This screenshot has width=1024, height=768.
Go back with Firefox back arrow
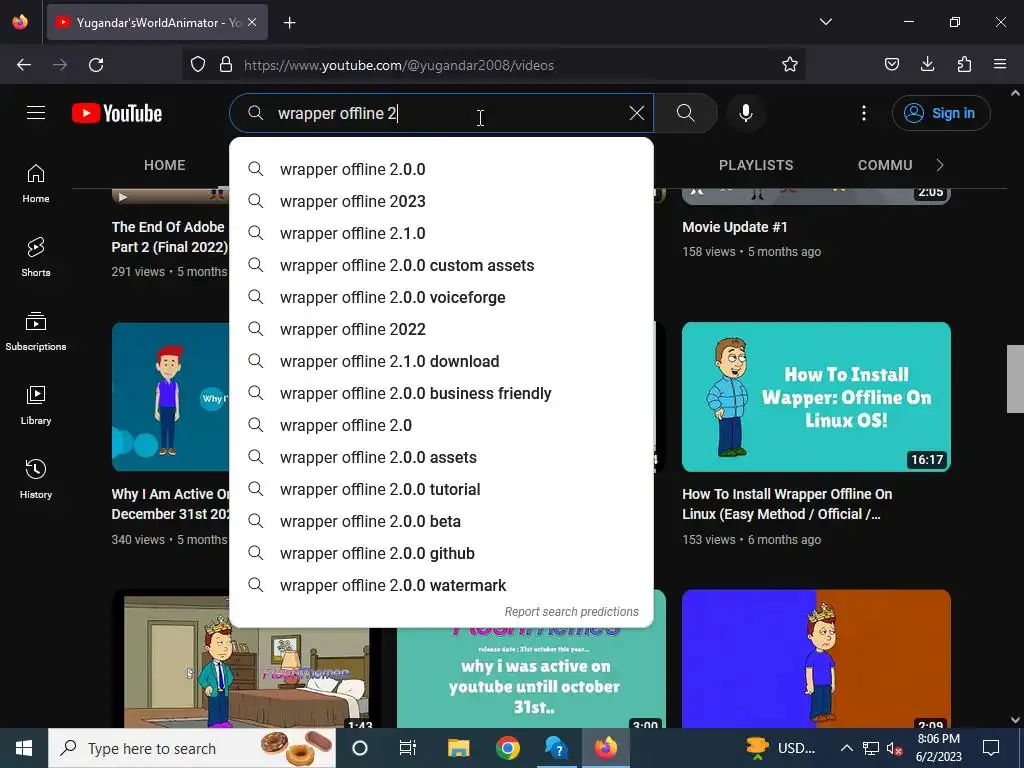(x=24, y=65)
